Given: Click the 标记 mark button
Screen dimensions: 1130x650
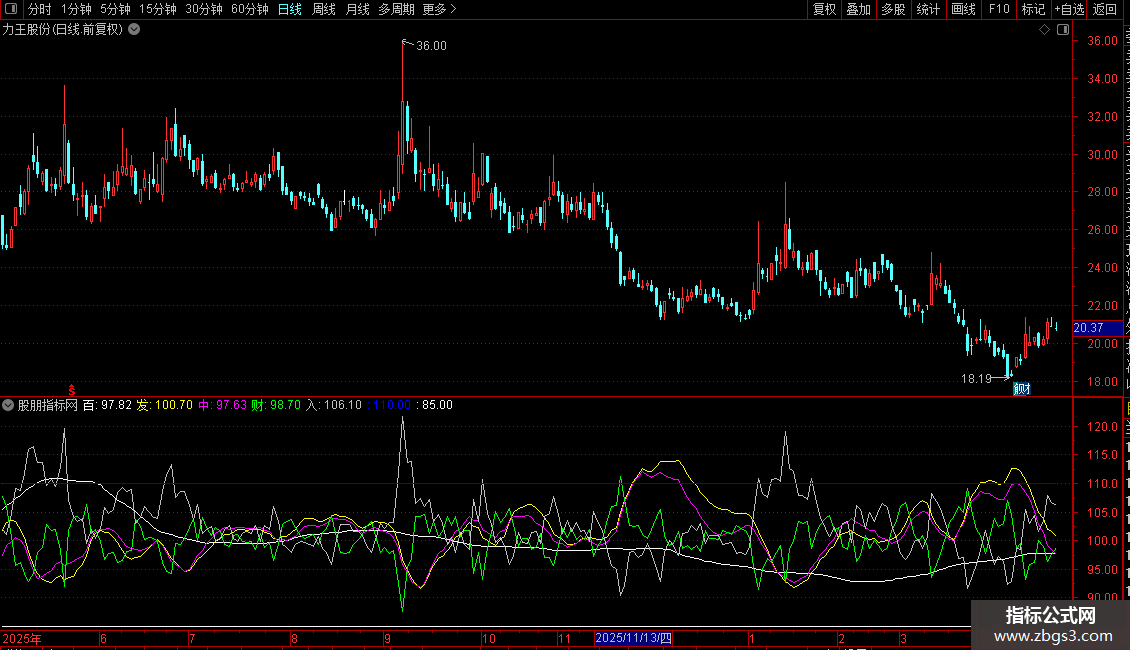Looking at the screenshot, I should coord(1033,9).
